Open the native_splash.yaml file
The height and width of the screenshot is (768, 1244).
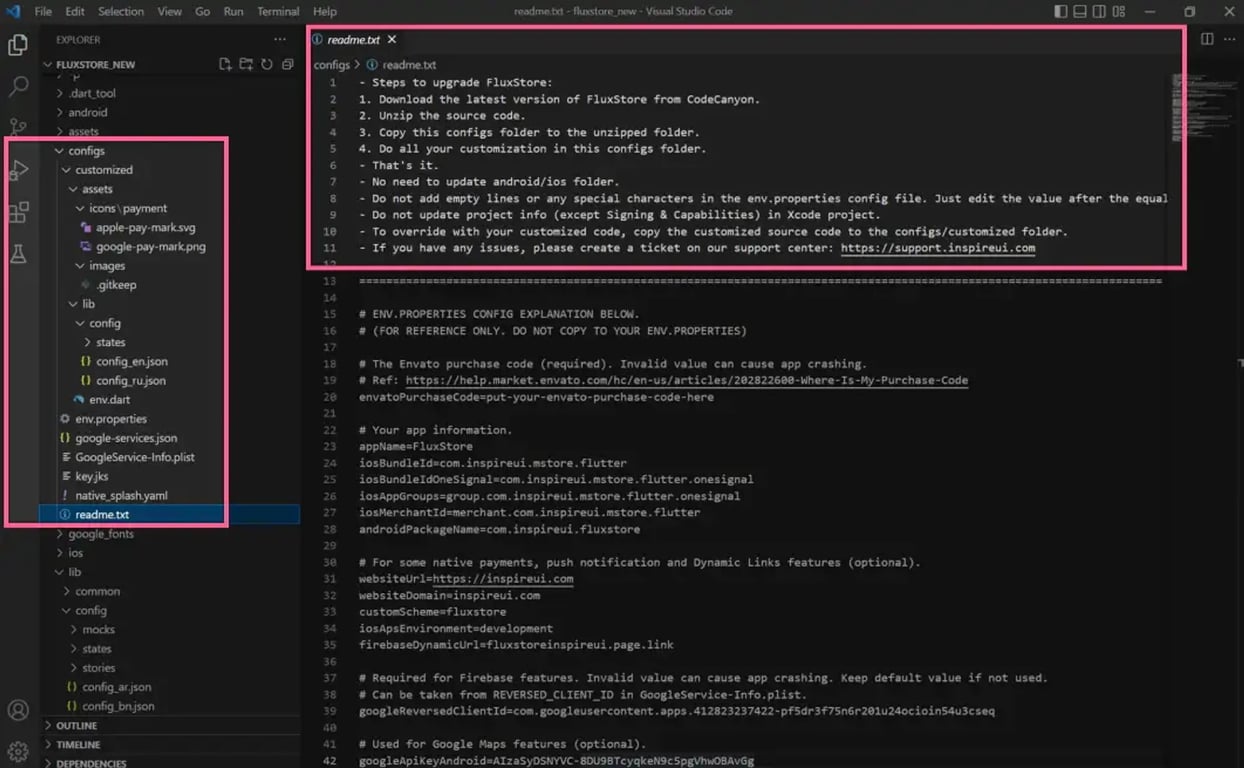click(121, 496)
